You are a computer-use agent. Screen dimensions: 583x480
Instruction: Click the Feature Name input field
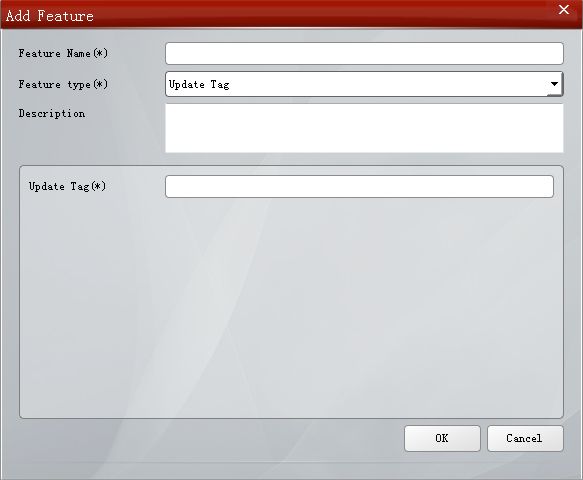(364, 54)
